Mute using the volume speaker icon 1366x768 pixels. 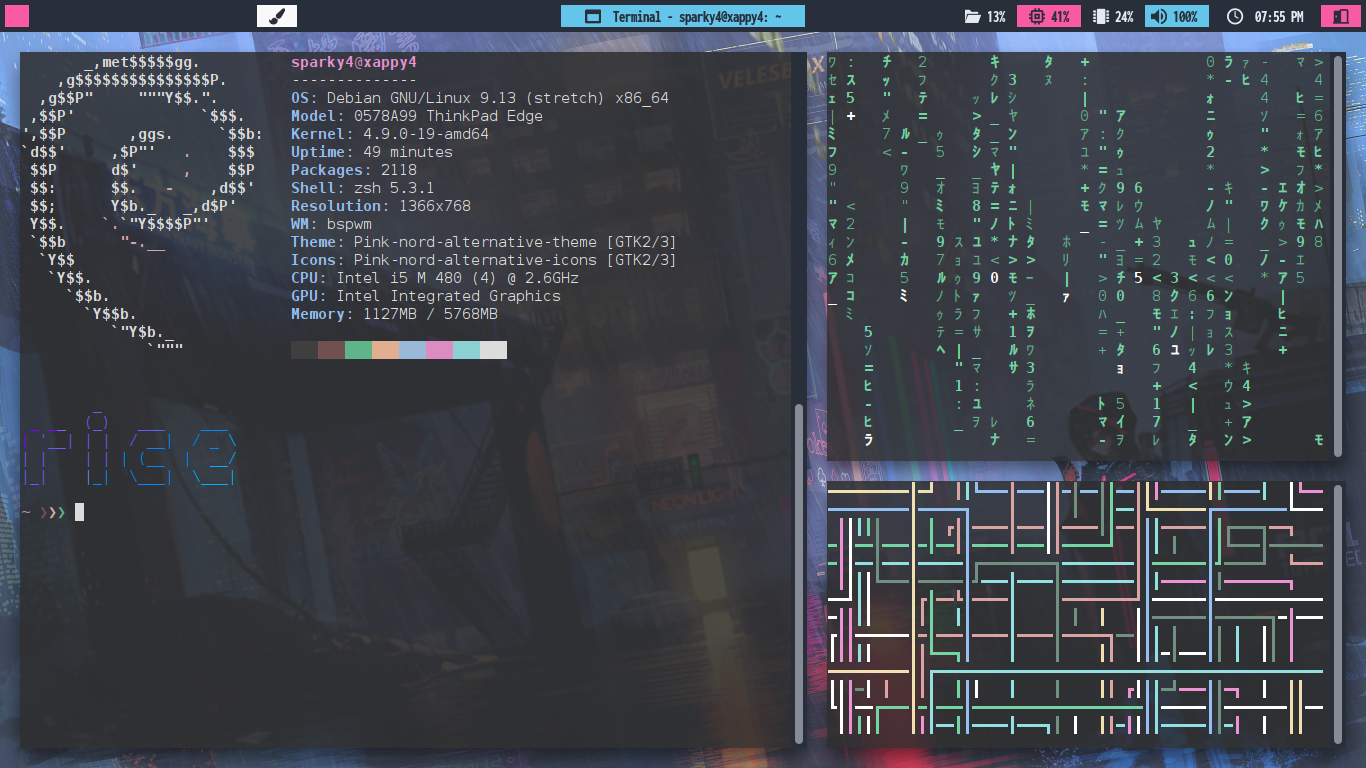[x=1158, y=17]
